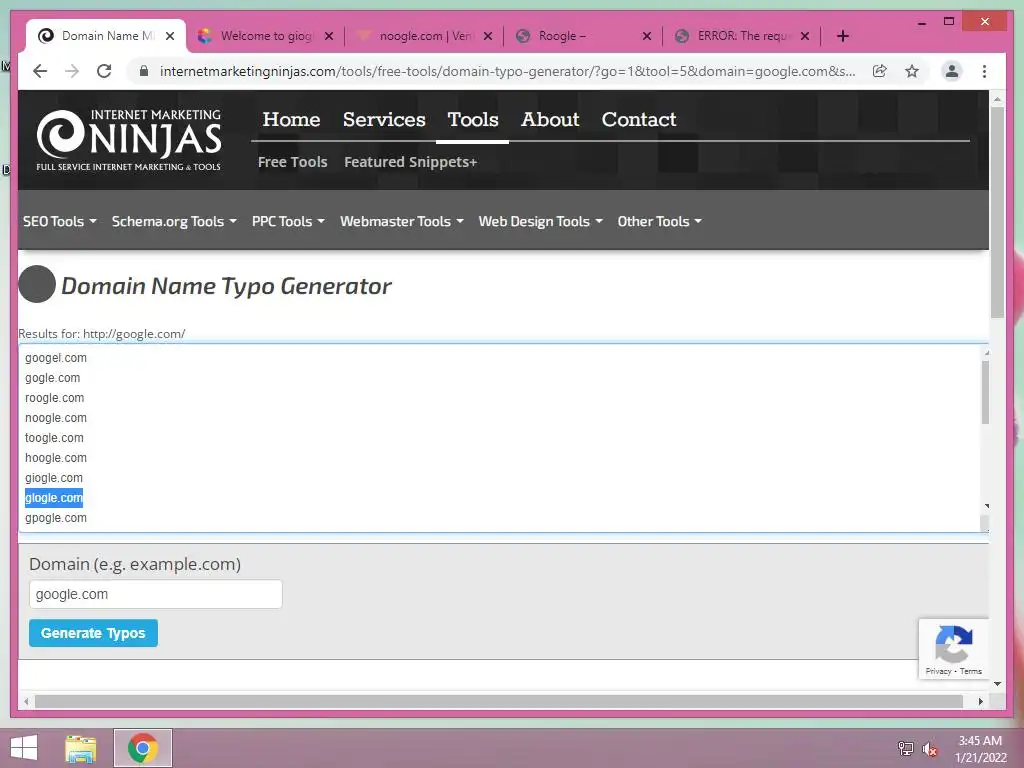Click results list scrollbar thumb

point(985,392)
